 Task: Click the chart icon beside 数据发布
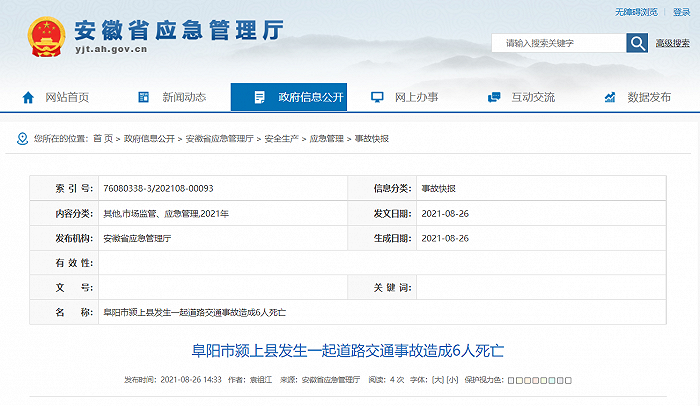pyautogui.click(x=610, y=97)
